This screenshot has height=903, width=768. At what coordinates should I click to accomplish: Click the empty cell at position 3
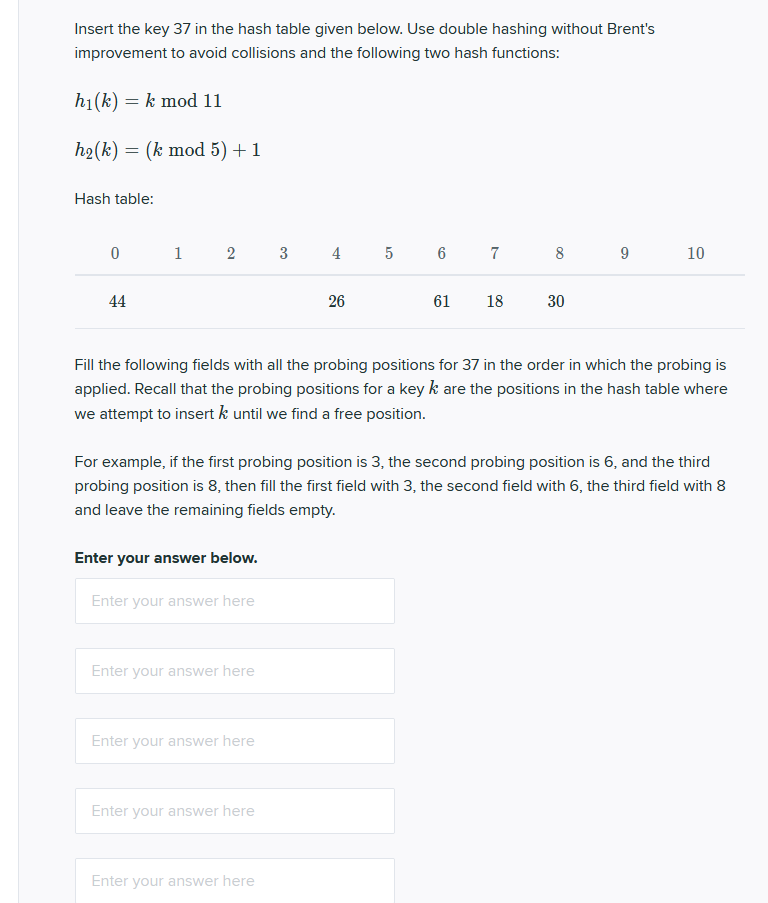pos(283,301)
